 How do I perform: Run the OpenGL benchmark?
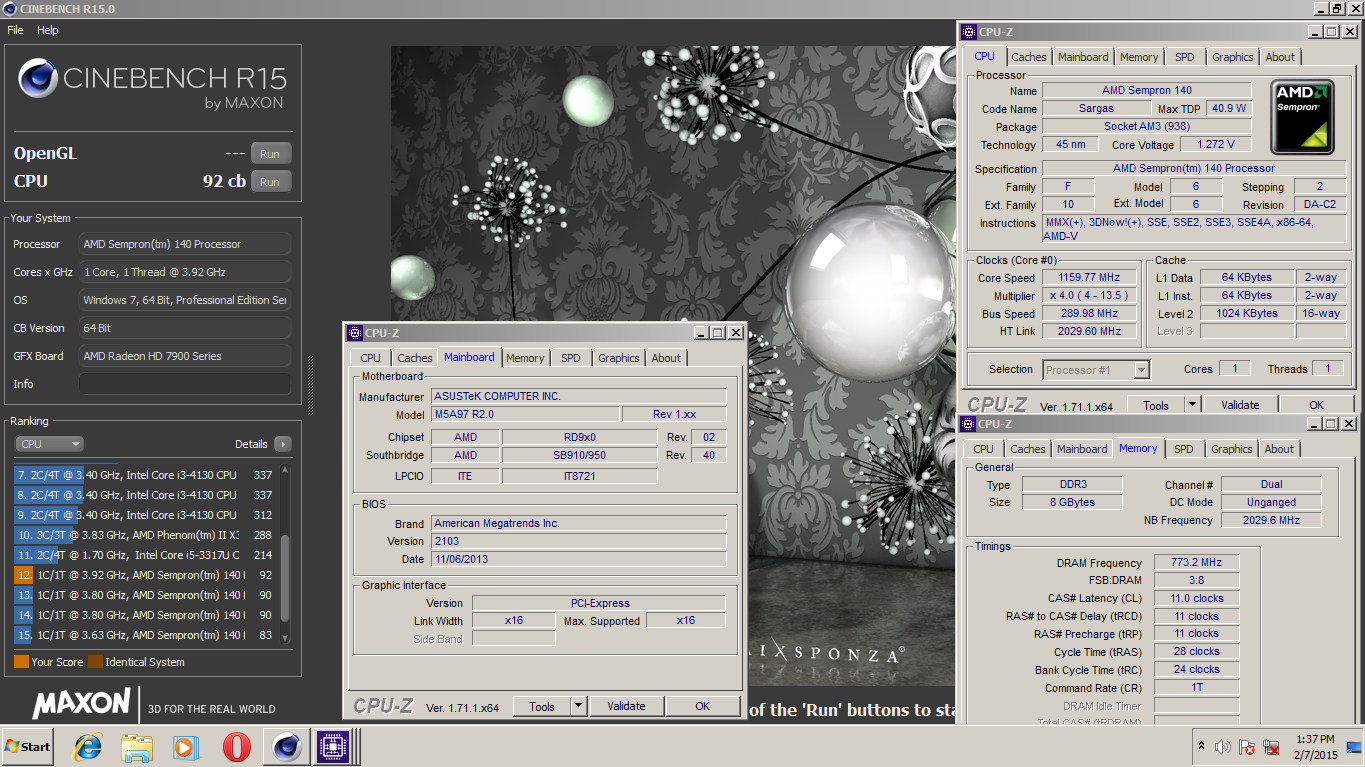tap(270, 154)
